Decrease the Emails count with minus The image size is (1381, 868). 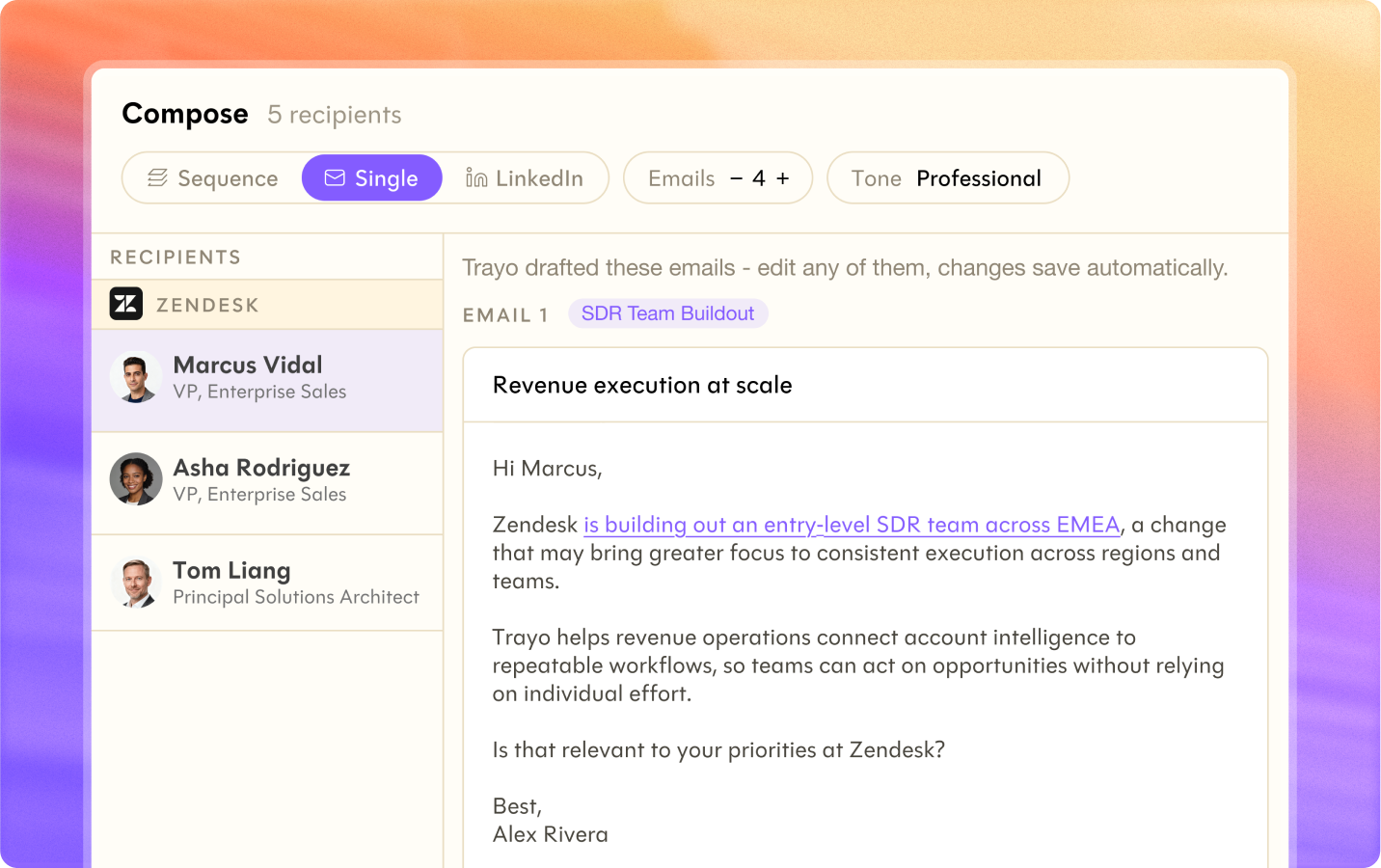point(737,178)
